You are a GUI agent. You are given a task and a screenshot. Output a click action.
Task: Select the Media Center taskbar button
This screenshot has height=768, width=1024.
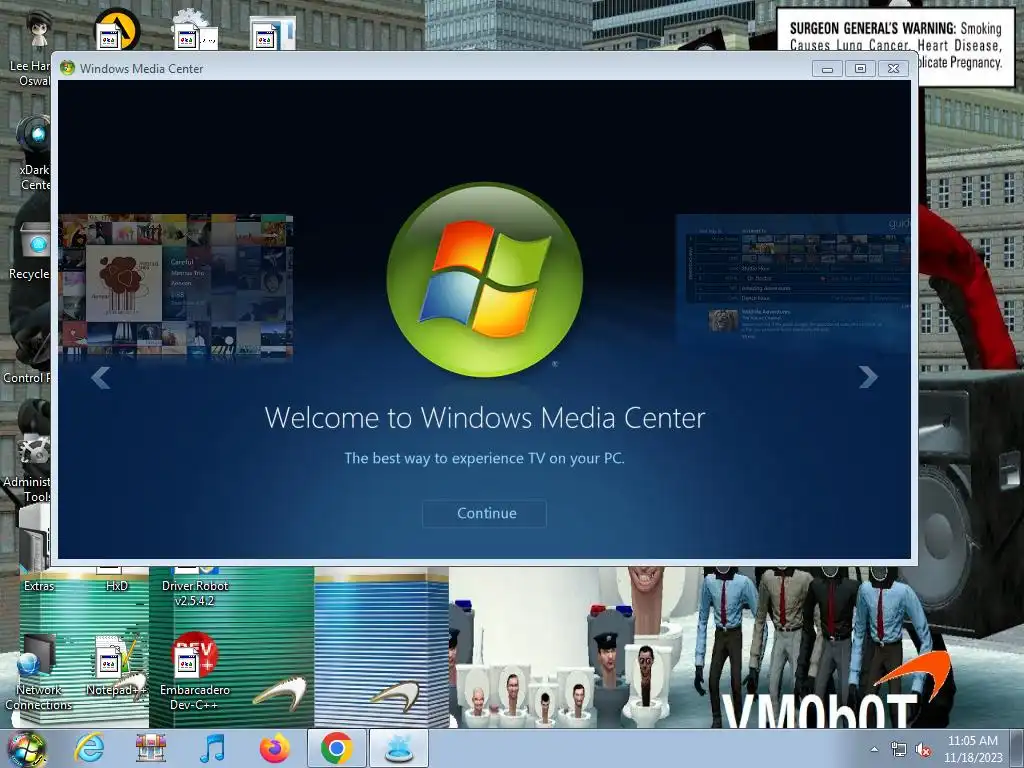[399, 748]
